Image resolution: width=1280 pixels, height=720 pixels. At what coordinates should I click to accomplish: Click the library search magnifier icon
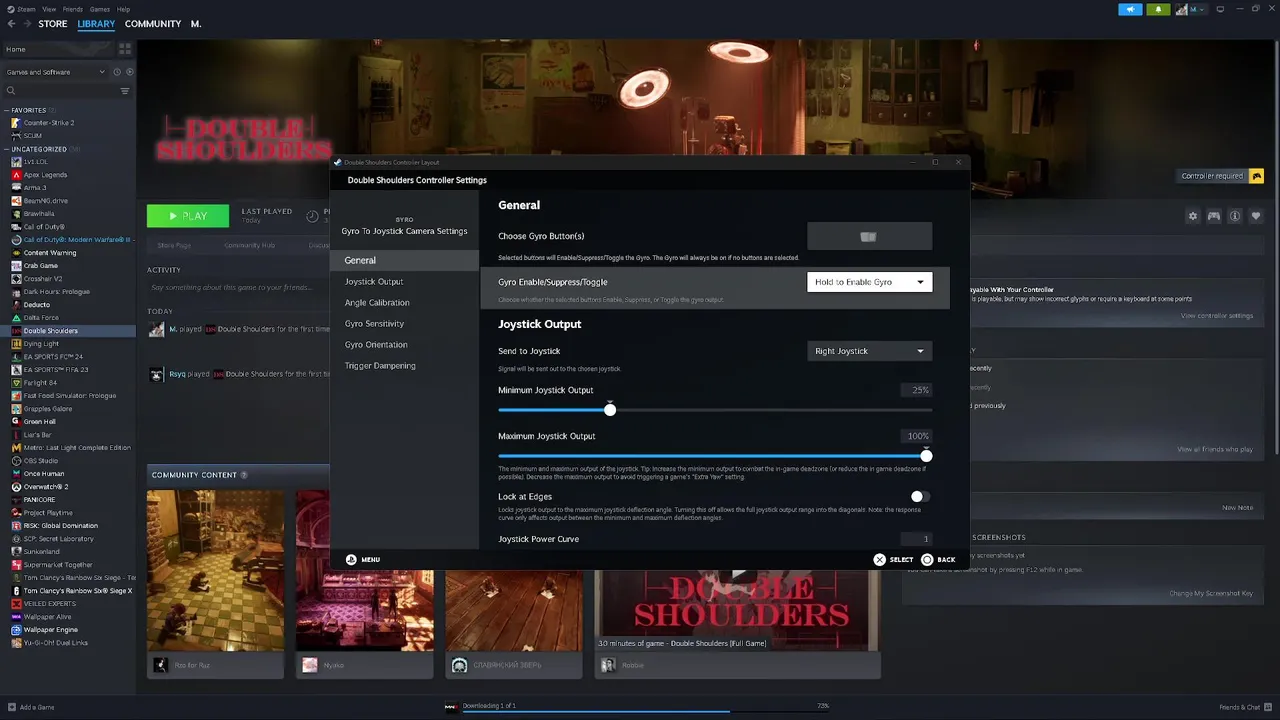click(11, 91)
